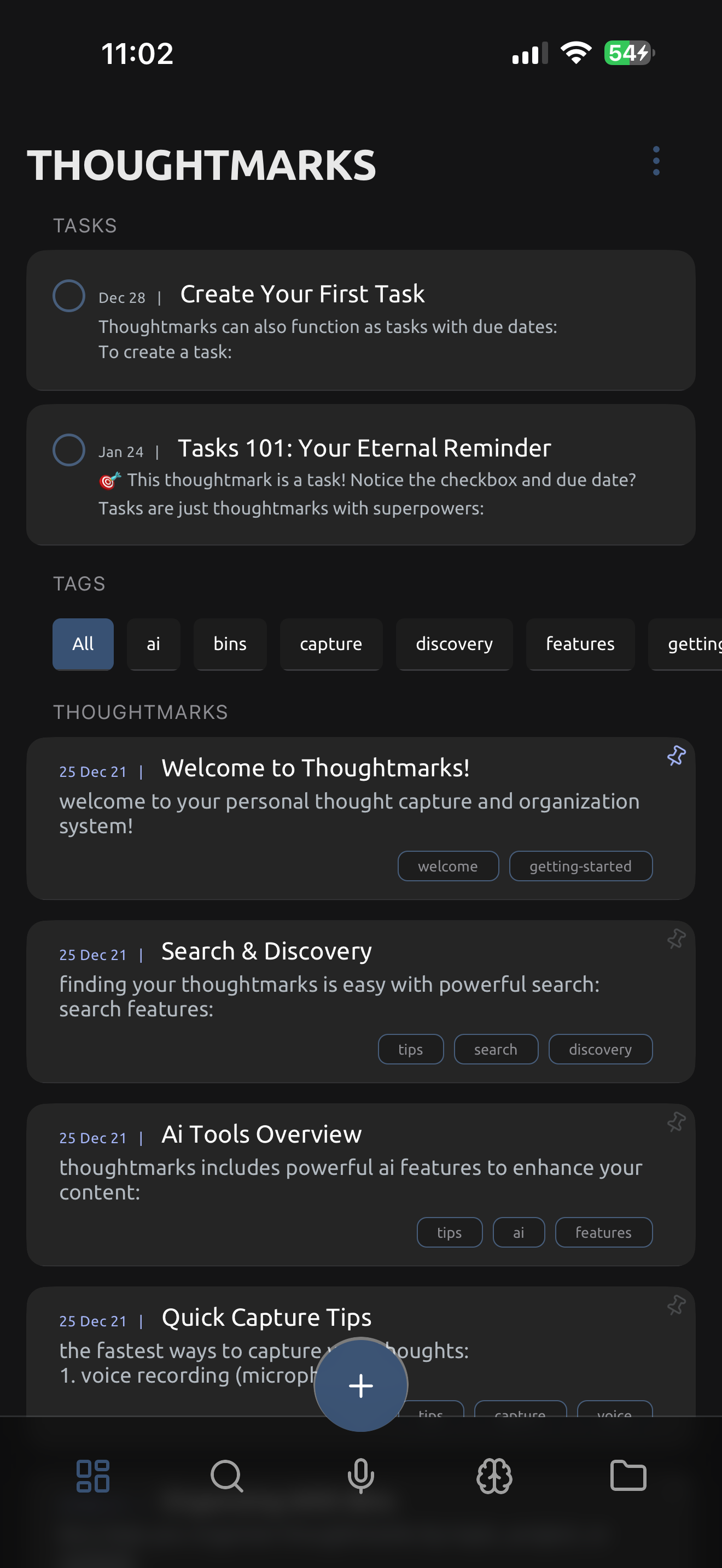The height and width of the screenshot is (1568, 722).
Task: Tap the plus button to add thoughtmark
Action: pyautogui.click(x=360, y=1385)
